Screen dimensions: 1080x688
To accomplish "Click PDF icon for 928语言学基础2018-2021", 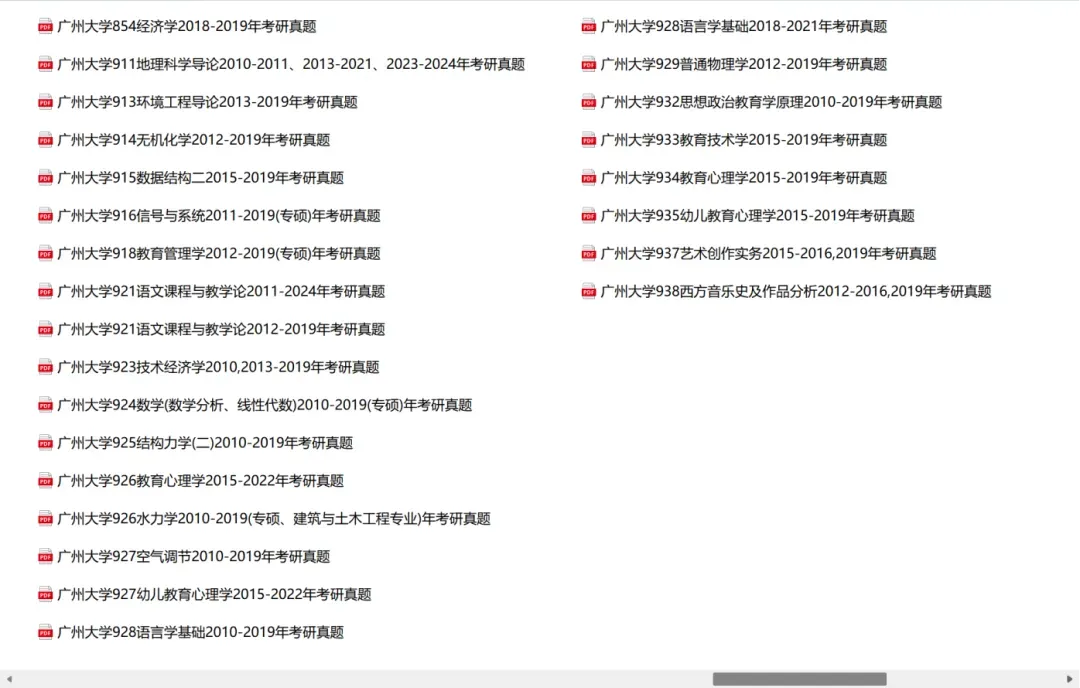I will coord(589,27).
